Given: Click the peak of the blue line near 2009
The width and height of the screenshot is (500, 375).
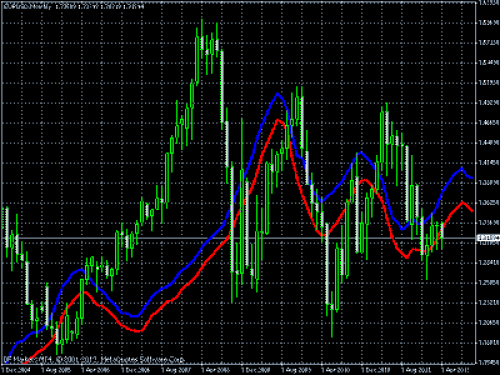Looking at the screenshot, I should 277,94.
